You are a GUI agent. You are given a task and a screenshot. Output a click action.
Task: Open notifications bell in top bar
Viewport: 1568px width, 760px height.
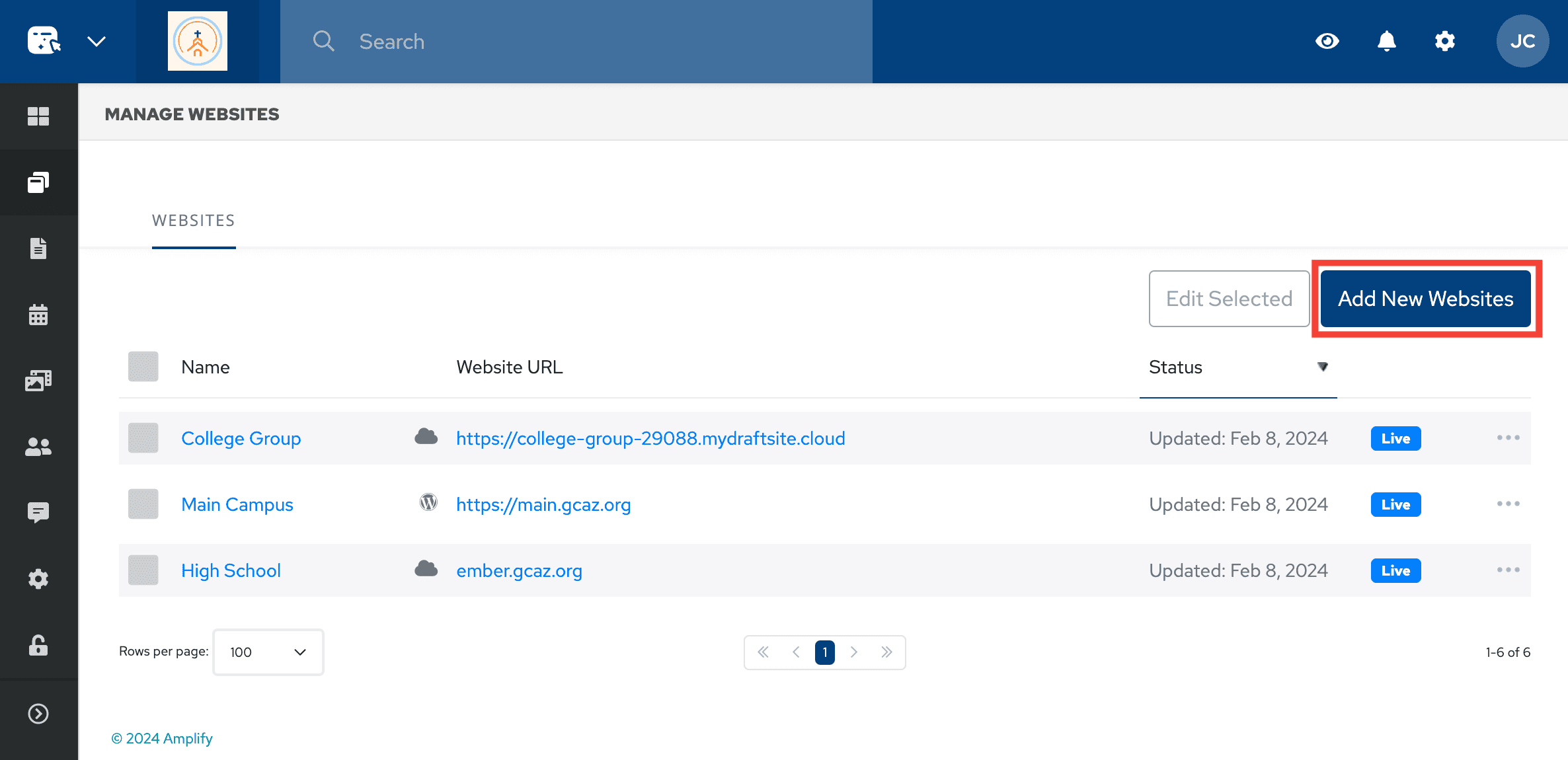tap(1386, 41)
